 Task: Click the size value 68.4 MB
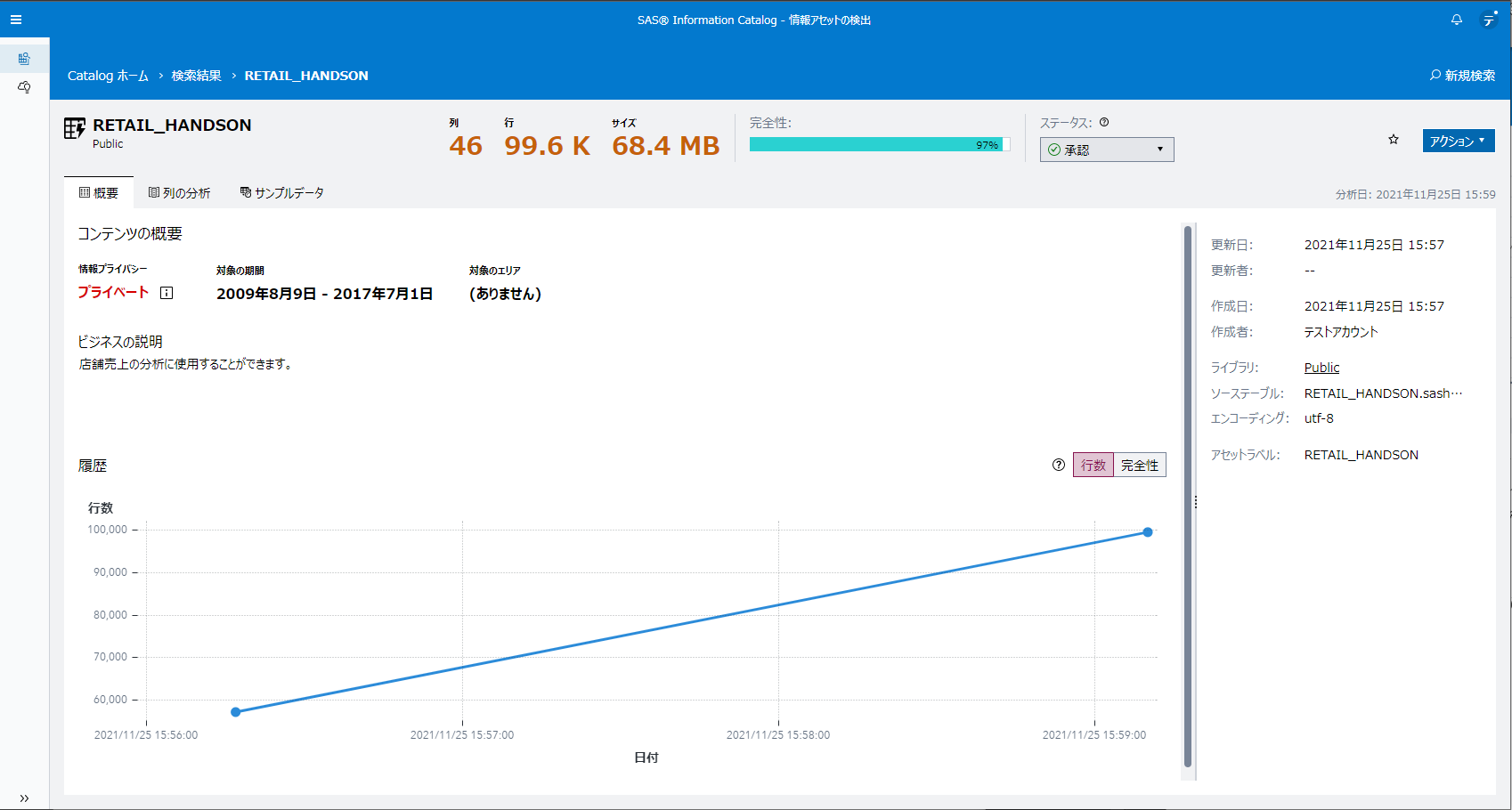point(666,146)
